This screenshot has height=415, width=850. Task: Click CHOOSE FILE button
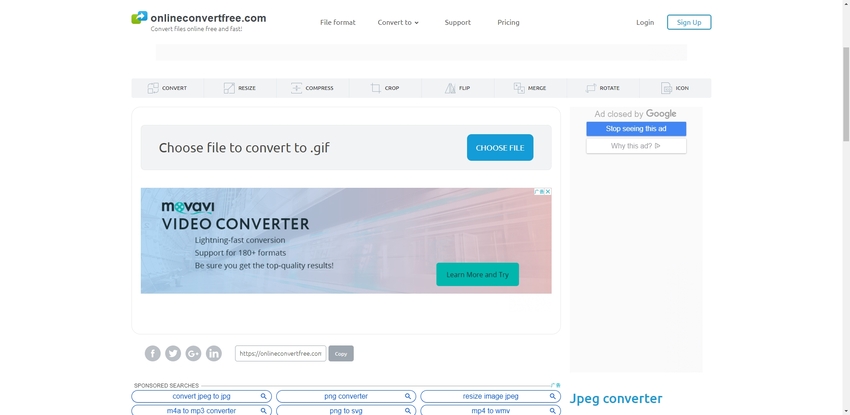click(500, 147)
